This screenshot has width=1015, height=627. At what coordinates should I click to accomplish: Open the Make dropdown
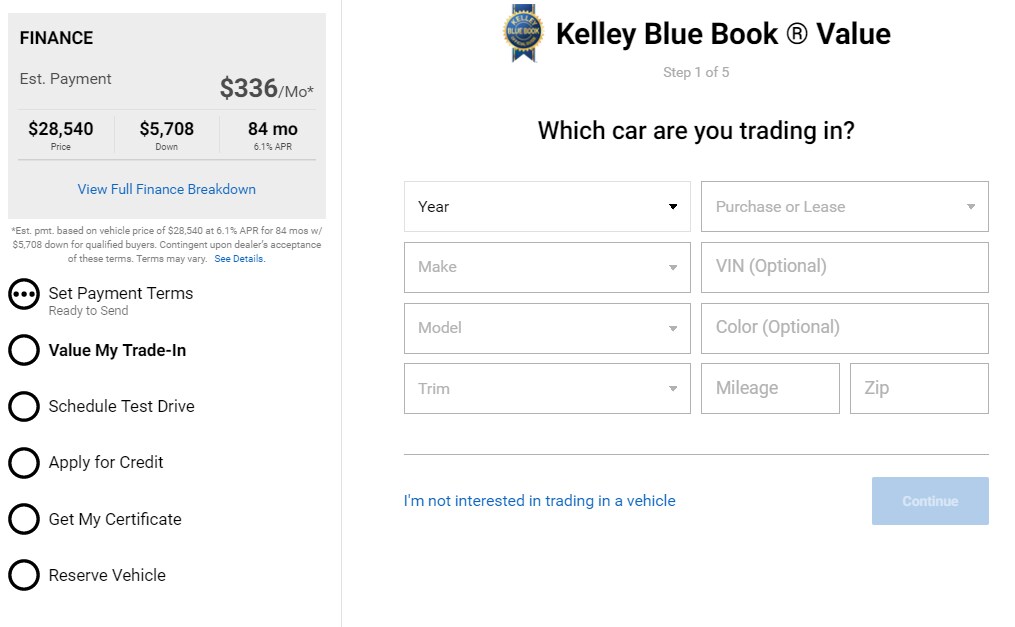(548, 267)
